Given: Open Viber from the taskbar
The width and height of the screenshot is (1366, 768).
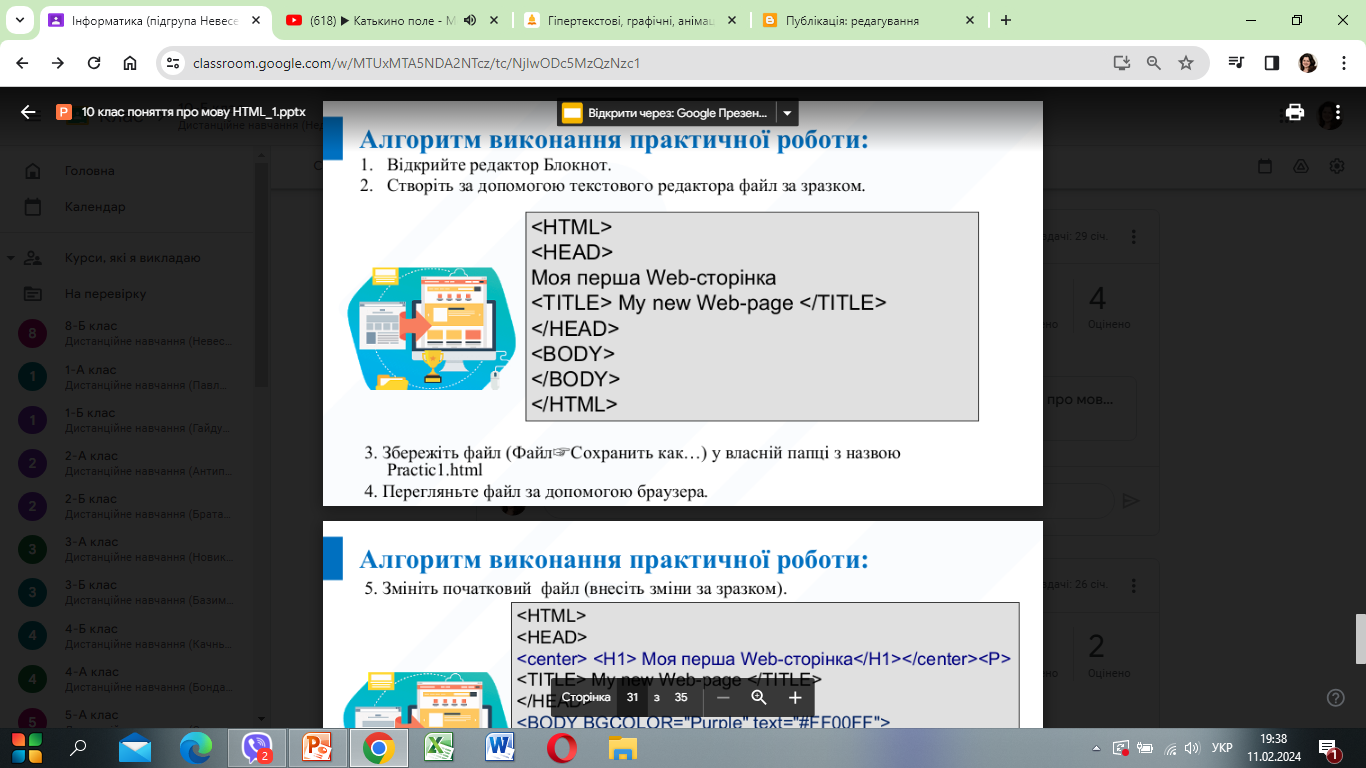Looking at the screenshot, I should [x=257, y=748].
